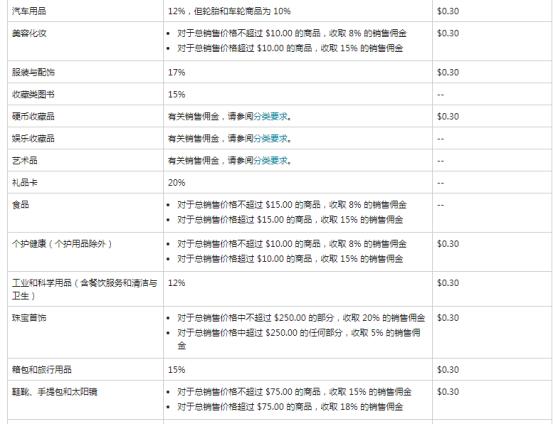
Task: Click 珠宝首饰 bullet mentioning 20% fee
Action: [301, 318]
